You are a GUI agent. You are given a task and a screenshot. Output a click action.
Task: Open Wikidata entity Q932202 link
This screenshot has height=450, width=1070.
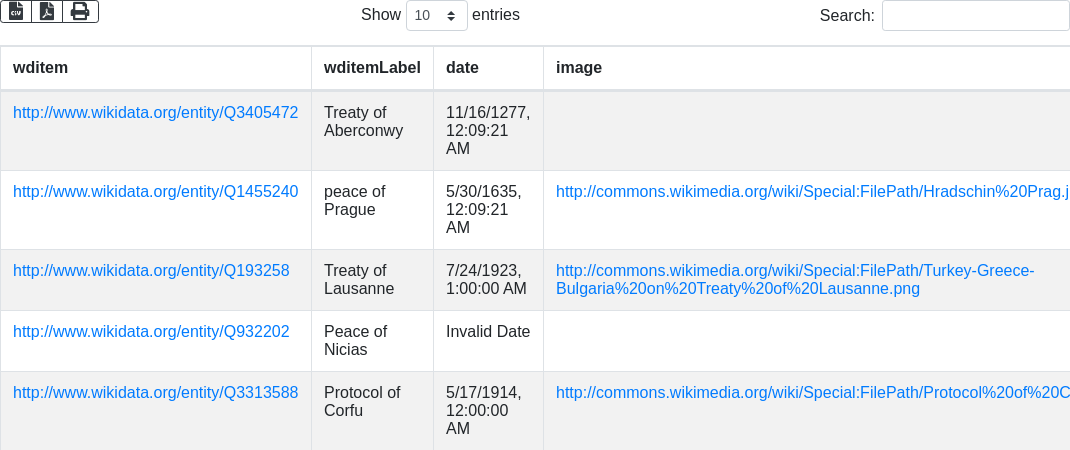pyautogui.click(x=151, y=332)
